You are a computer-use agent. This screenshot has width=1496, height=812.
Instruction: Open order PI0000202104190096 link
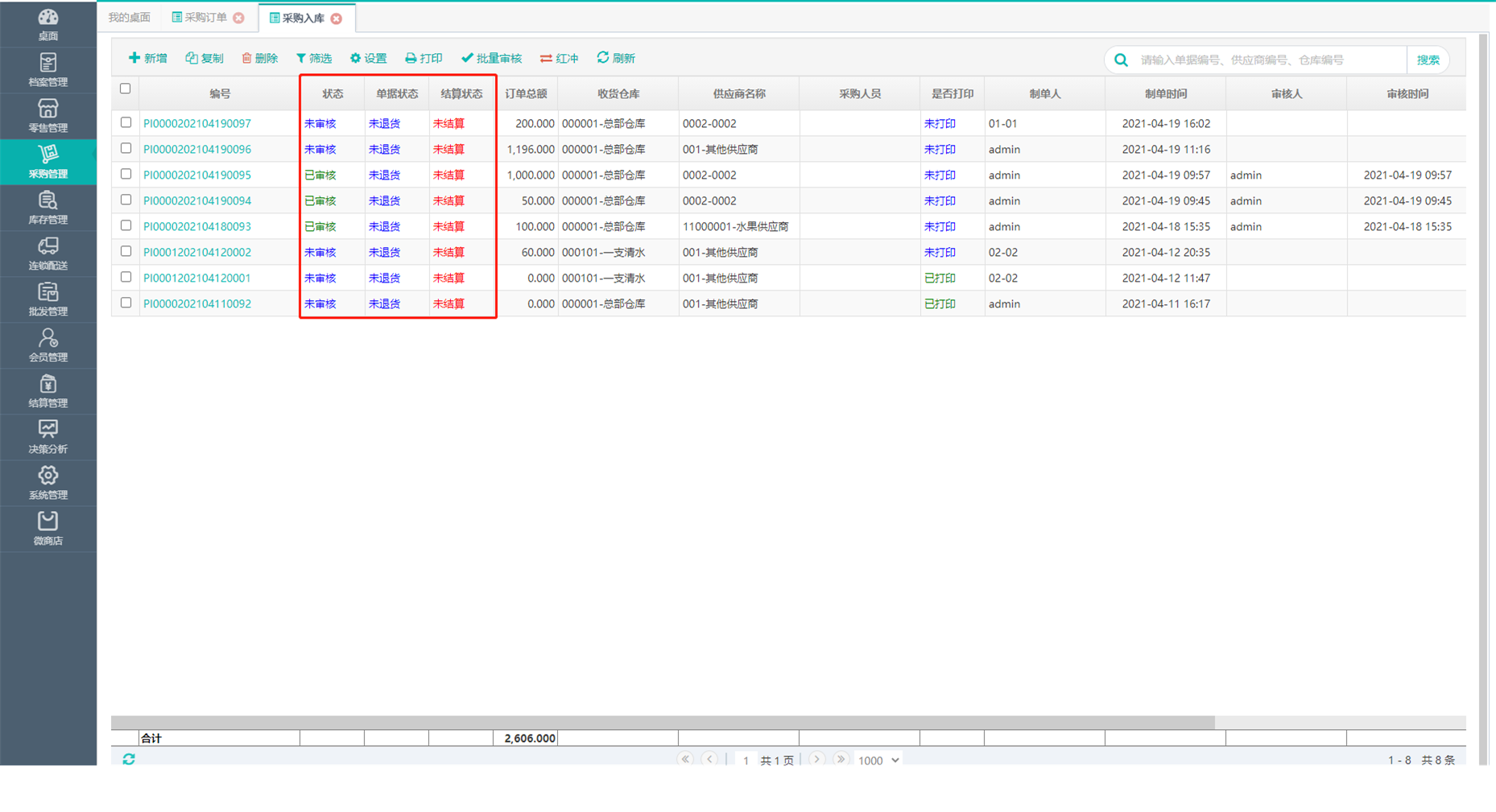(197, 149)
